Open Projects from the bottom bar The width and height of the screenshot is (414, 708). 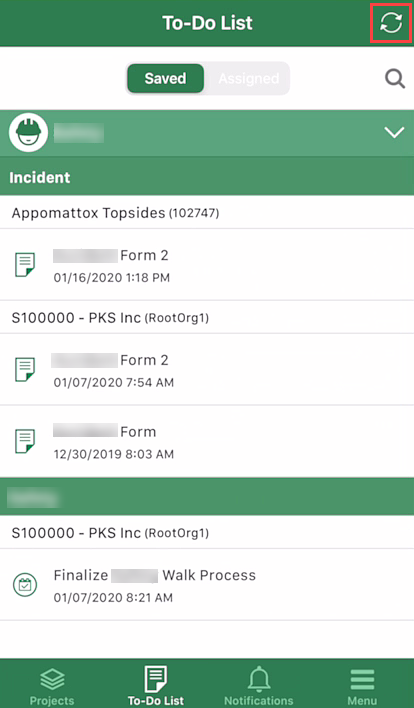tap(52, 686)
